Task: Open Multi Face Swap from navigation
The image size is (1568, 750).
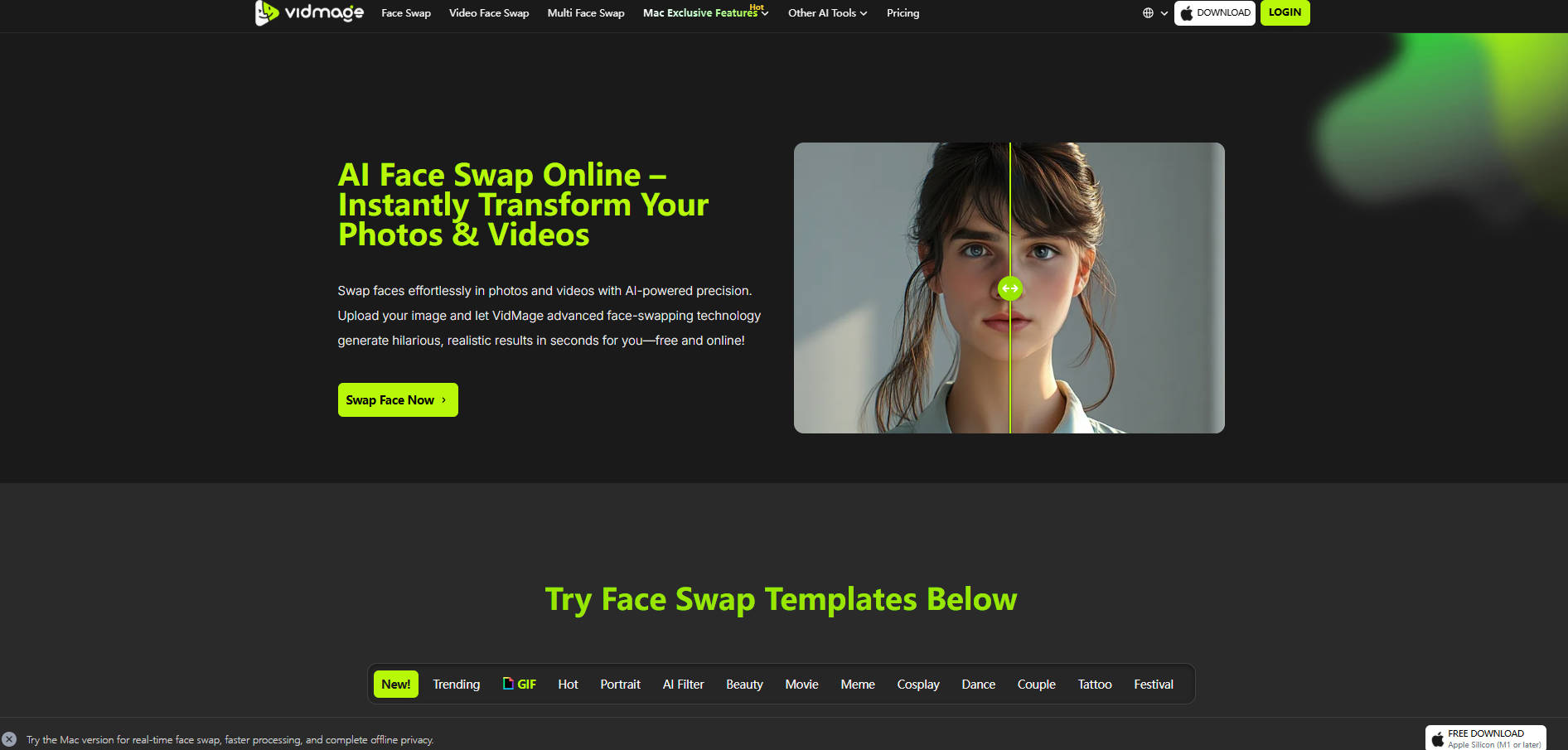Action: coord(586,13)
